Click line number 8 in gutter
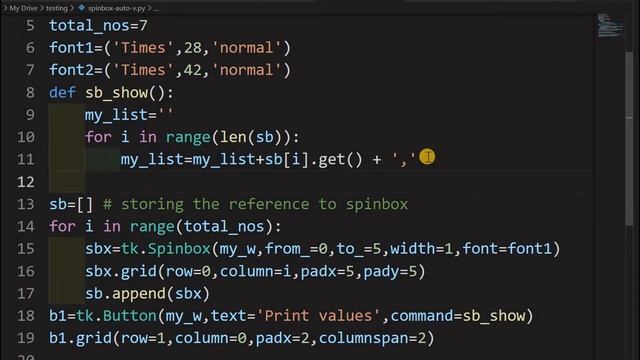640x360 pixels. point(30,93)
